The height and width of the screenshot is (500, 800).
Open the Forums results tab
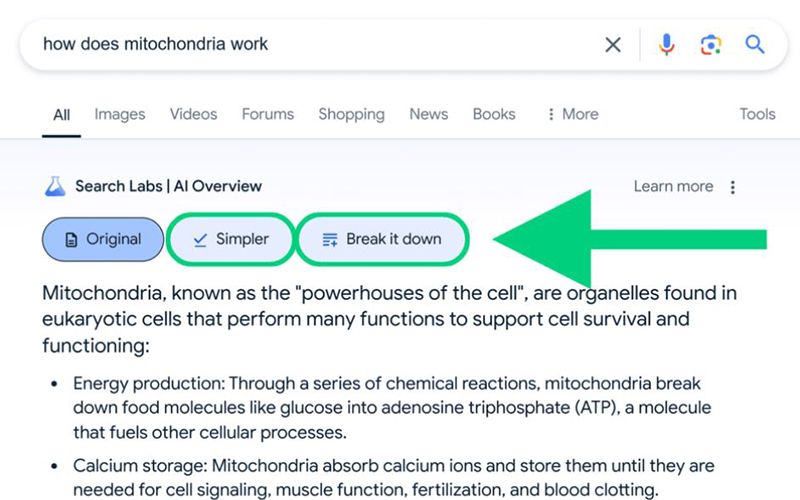[268, 114]
